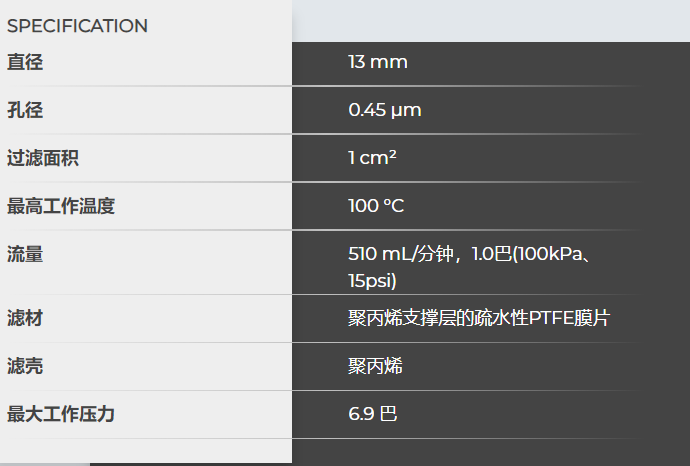Select the 流量 row label
Viewport: 690px width, 466px height.
point(25,254)
